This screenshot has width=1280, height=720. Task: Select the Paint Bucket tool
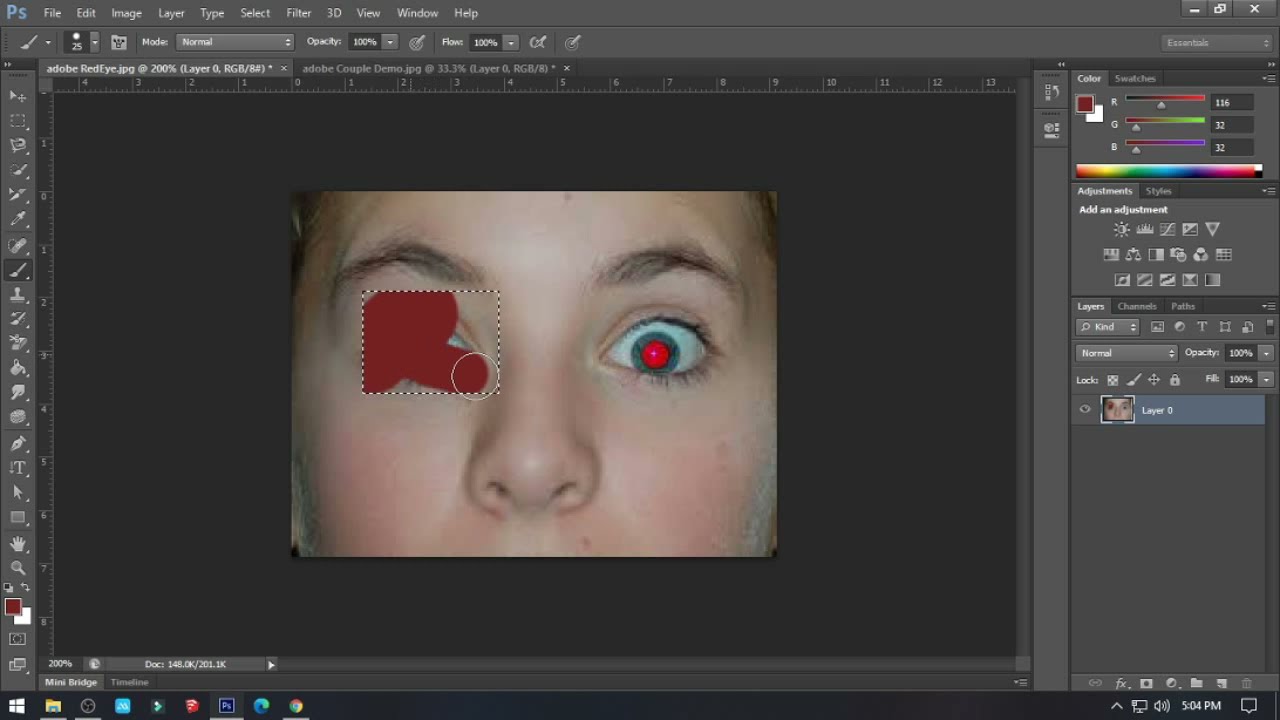click(18, 369)
